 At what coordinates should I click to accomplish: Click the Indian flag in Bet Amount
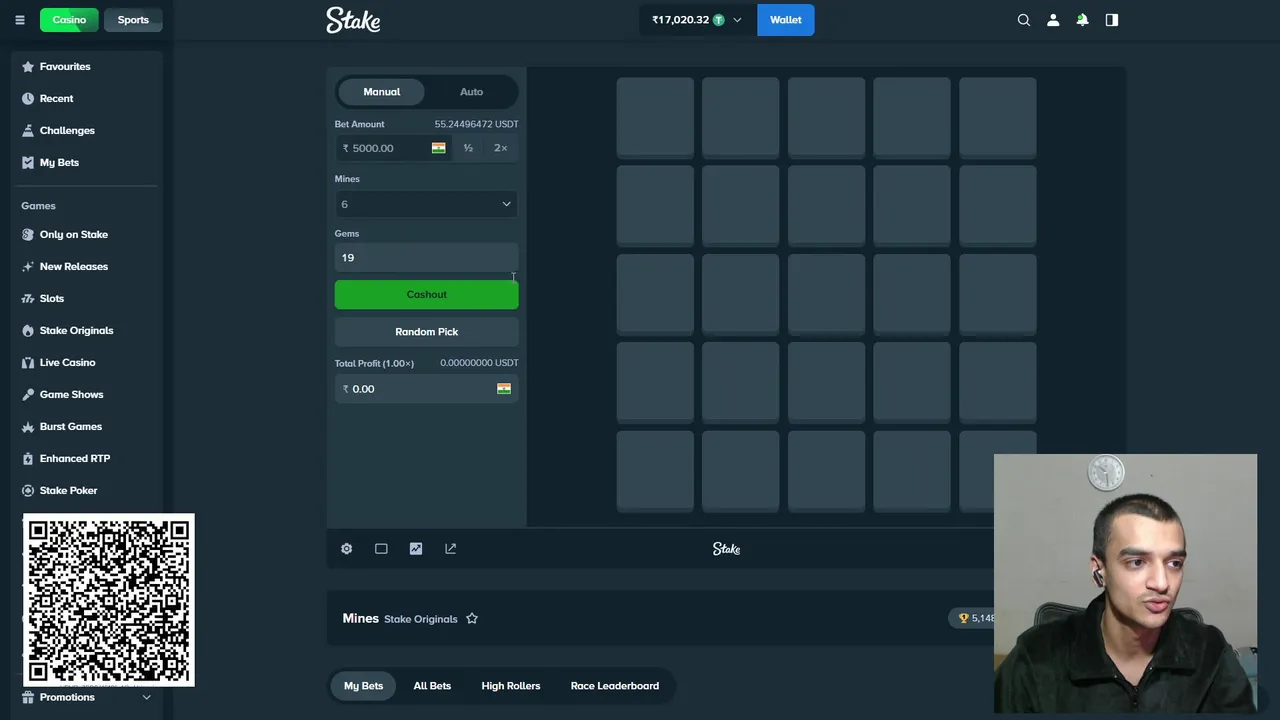coord(438,148)
